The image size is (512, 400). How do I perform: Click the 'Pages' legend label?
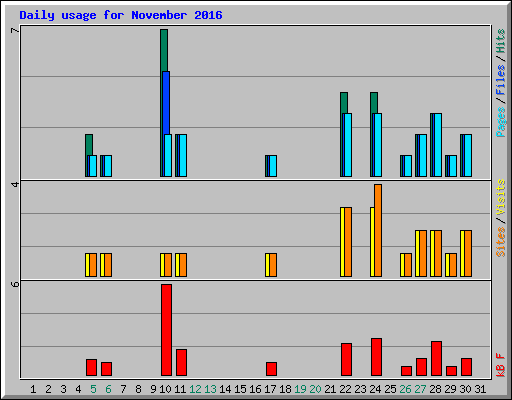point(500,122)
